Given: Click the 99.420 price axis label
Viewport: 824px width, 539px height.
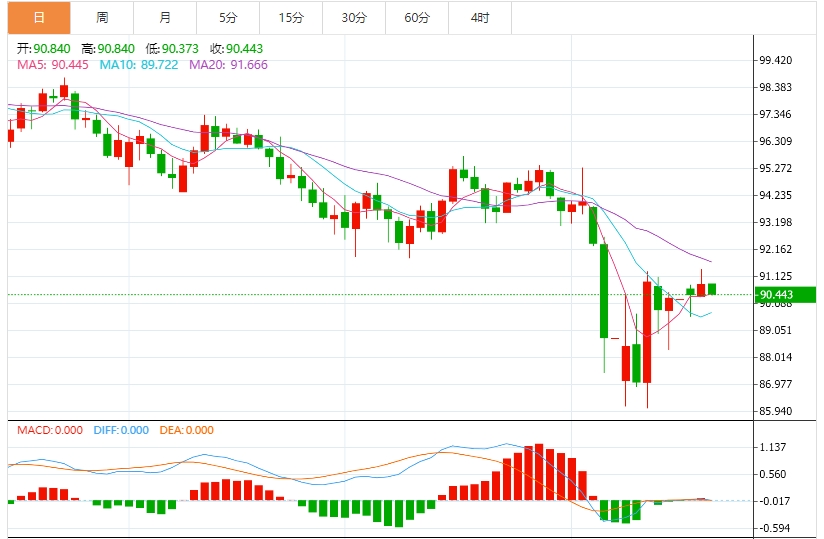Looking at the screenshot, I should (x=776, y=60).
